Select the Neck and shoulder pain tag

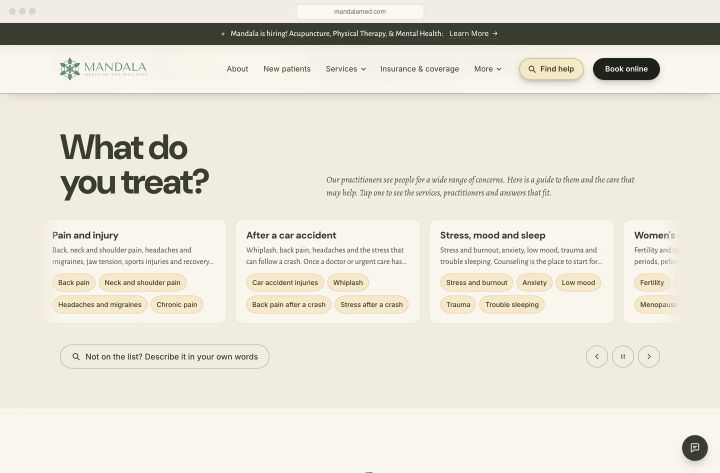[x=142, y=282]
